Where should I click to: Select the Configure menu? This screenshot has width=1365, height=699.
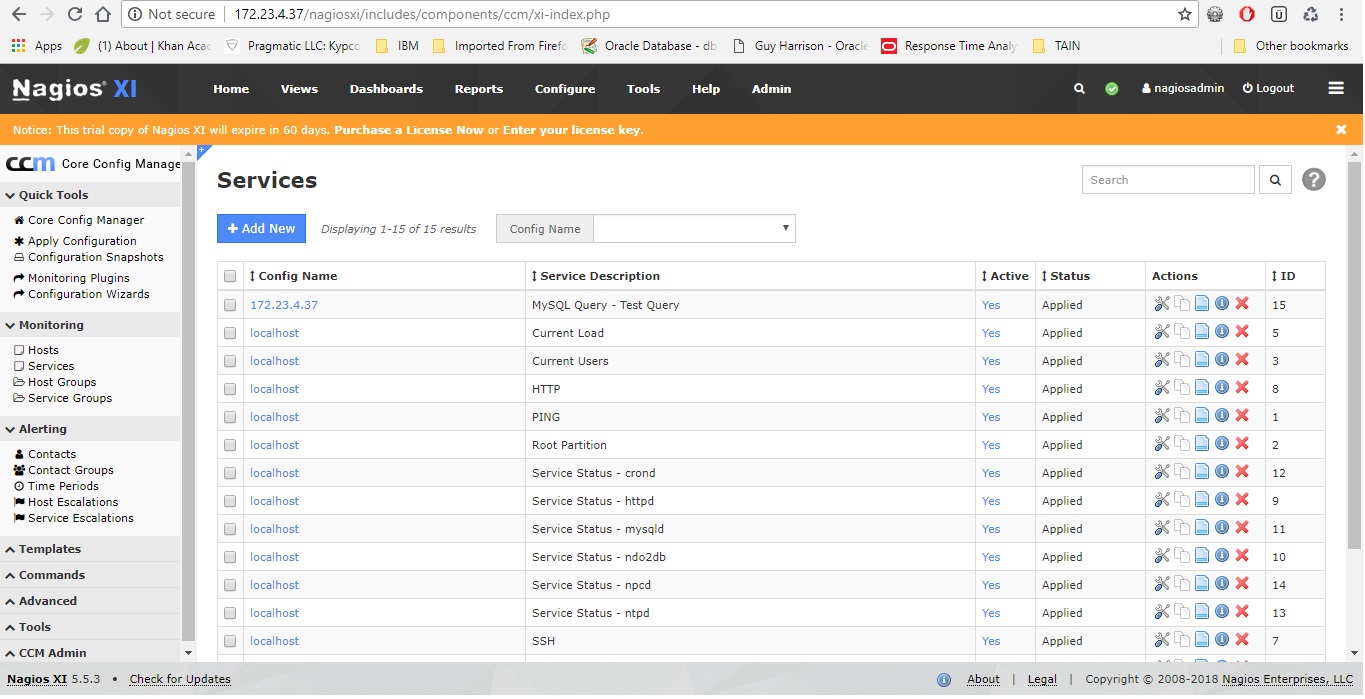[565, 89]
